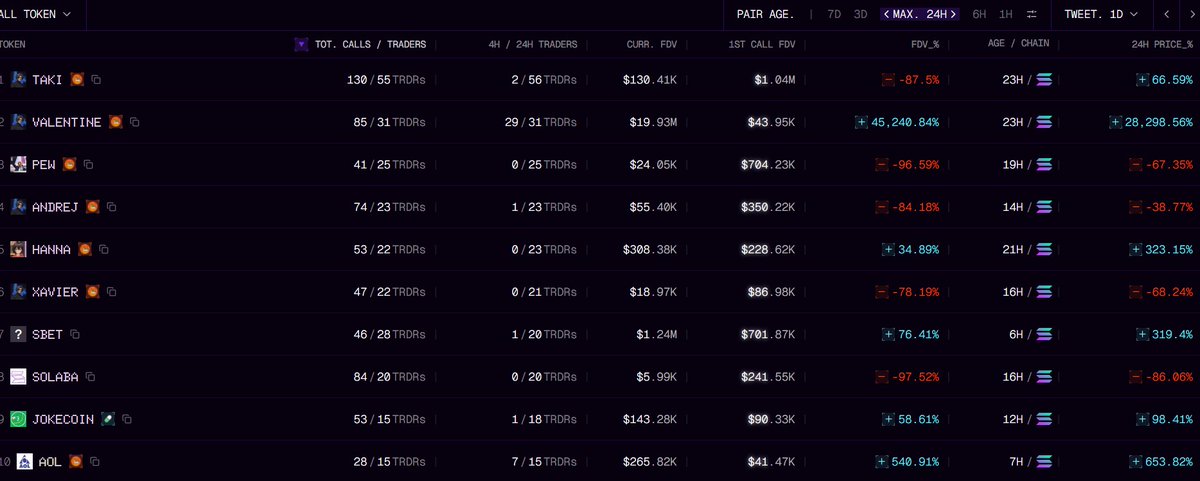Select the 1H pair age filter
Image resolution: width=1200 pixels, height=481 pixels.
(x=1006, y=14)
